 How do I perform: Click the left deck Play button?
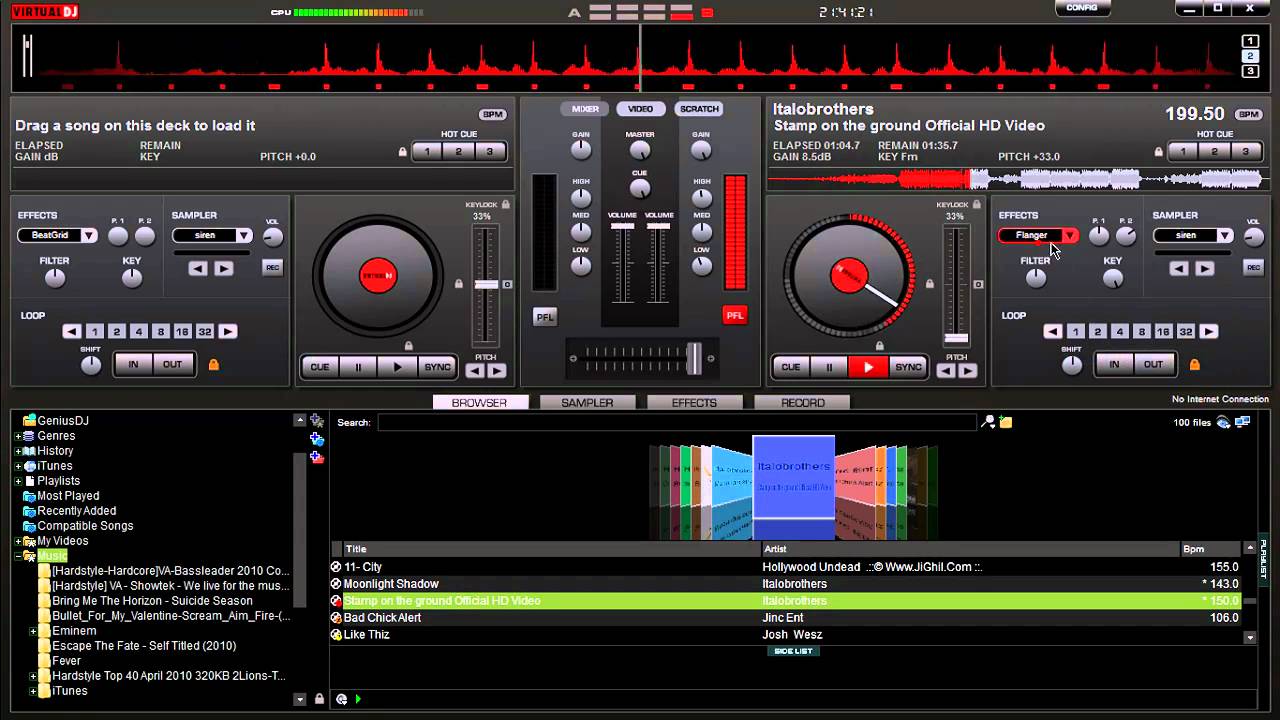click(x=397, y=367)
